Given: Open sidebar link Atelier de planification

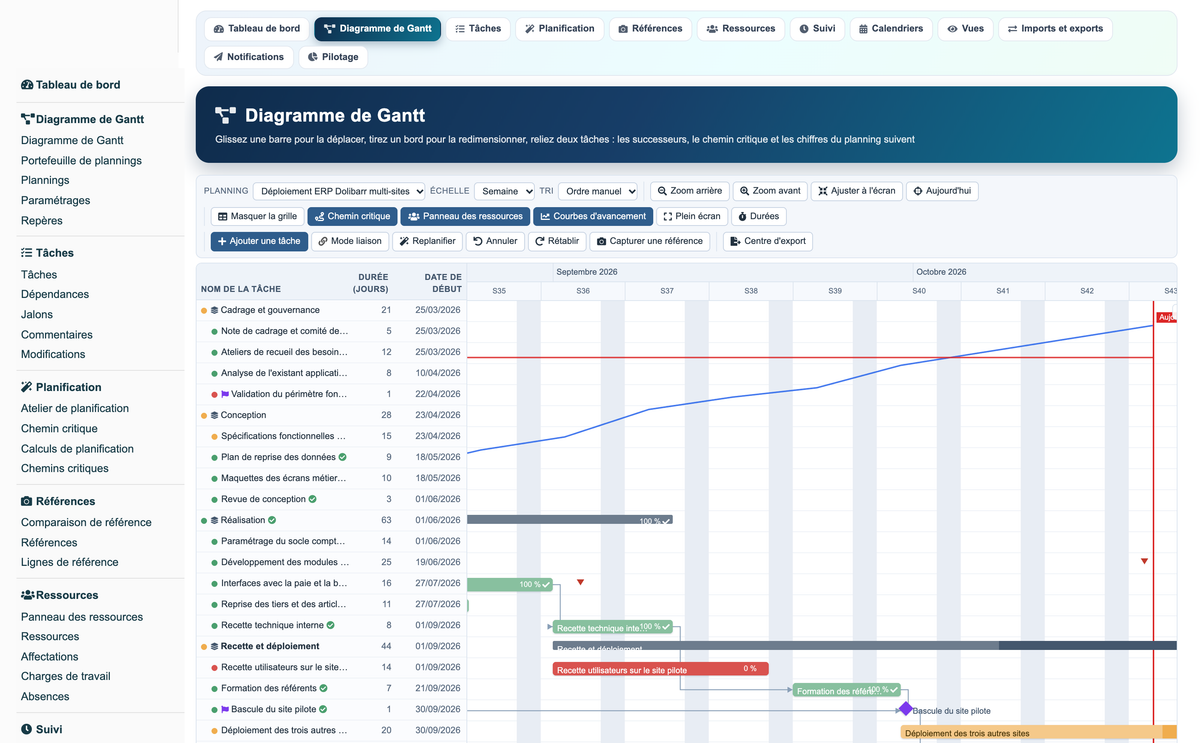Looking at the screenshot, I should click(75, 408).
